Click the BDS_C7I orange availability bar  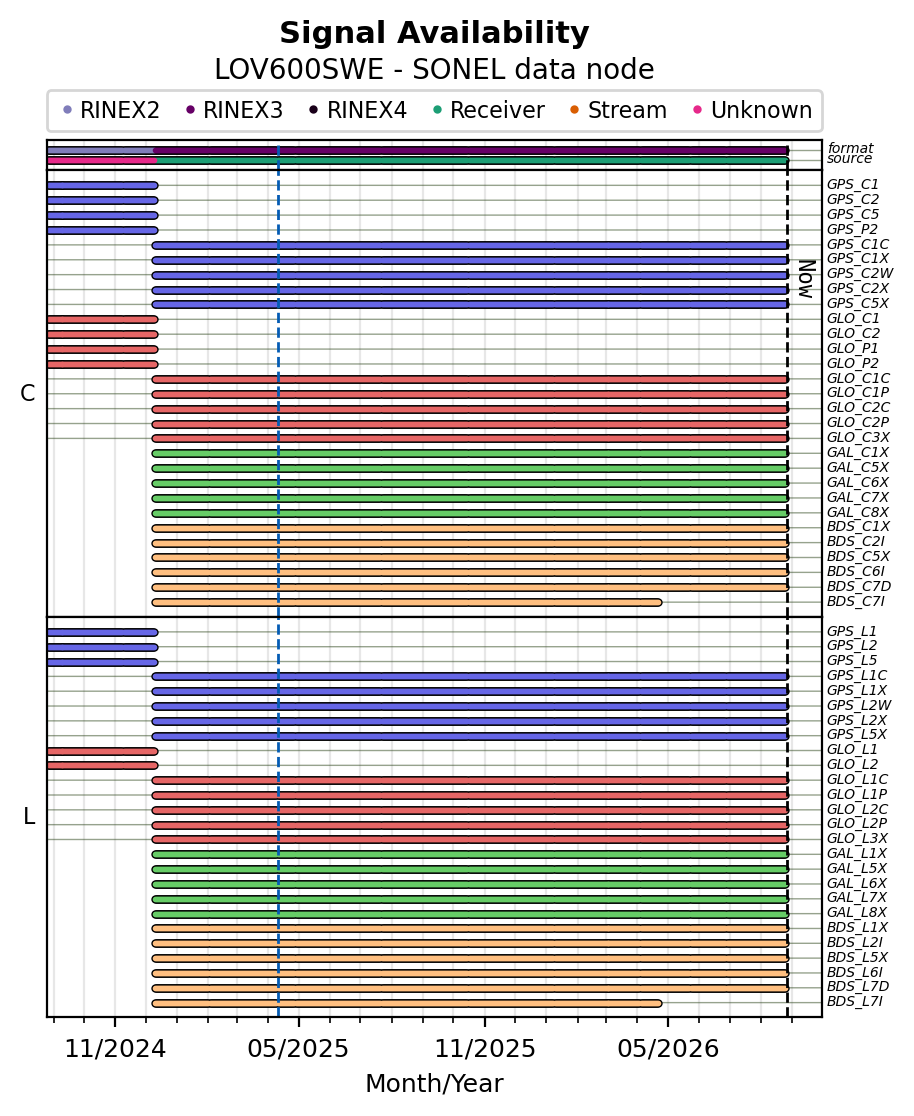[406, 602]
